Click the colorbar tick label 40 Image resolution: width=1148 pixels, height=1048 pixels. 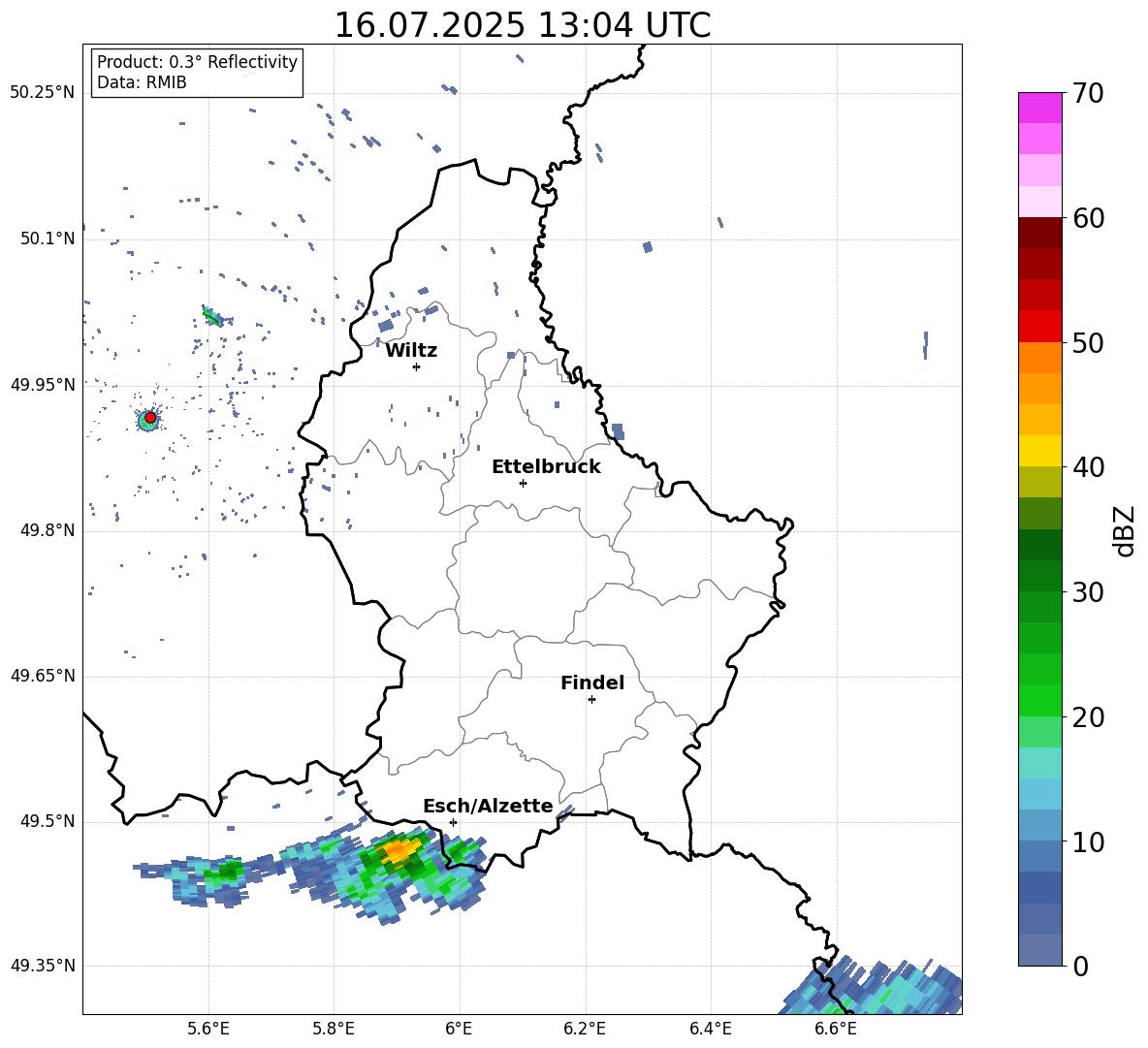(1088, 467)
